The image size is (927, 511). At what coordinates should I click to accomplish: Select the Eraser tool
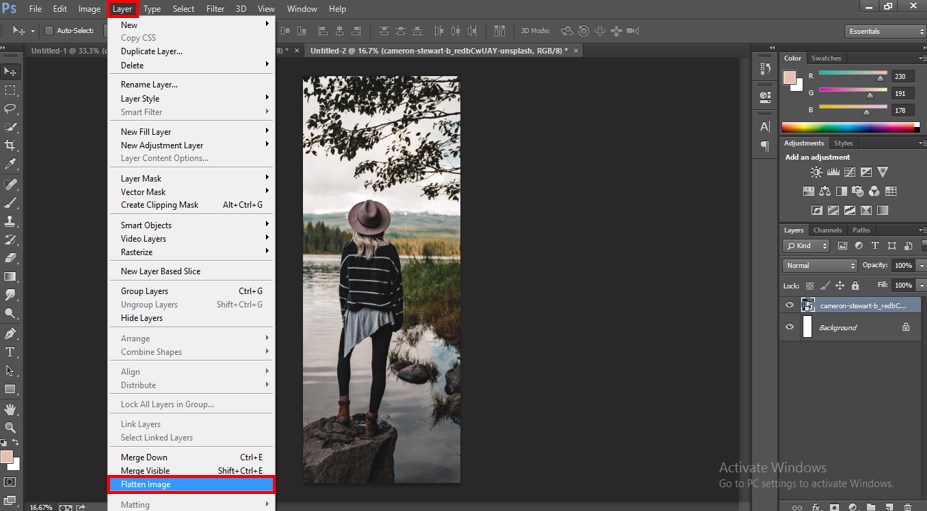10,258
